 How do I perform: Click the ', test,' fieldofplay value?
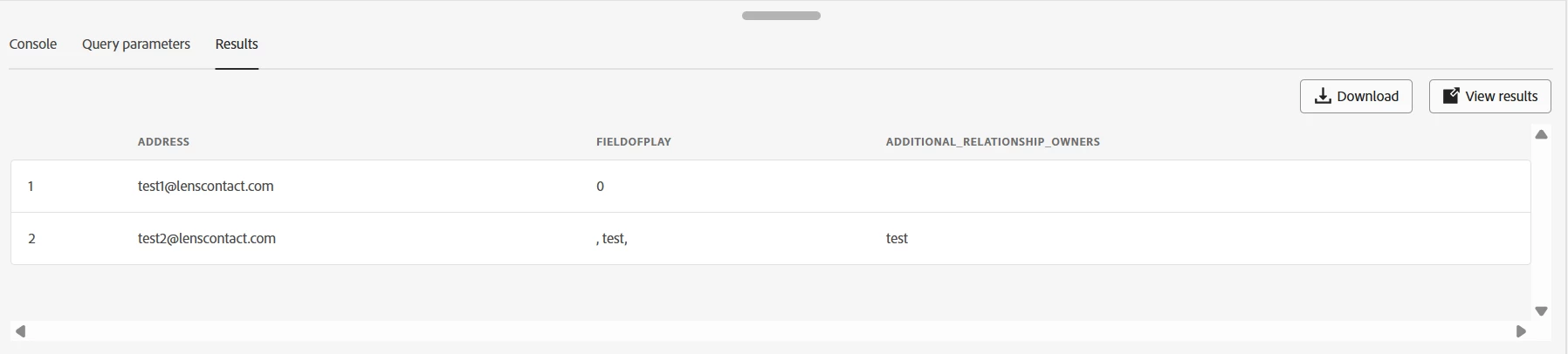click(x=612, y=238)
